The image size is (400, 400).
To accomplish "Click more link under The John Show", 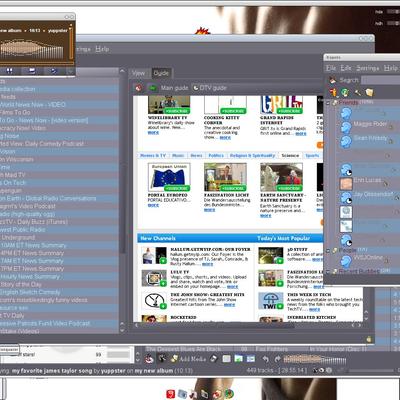I will tap(229, 305).
